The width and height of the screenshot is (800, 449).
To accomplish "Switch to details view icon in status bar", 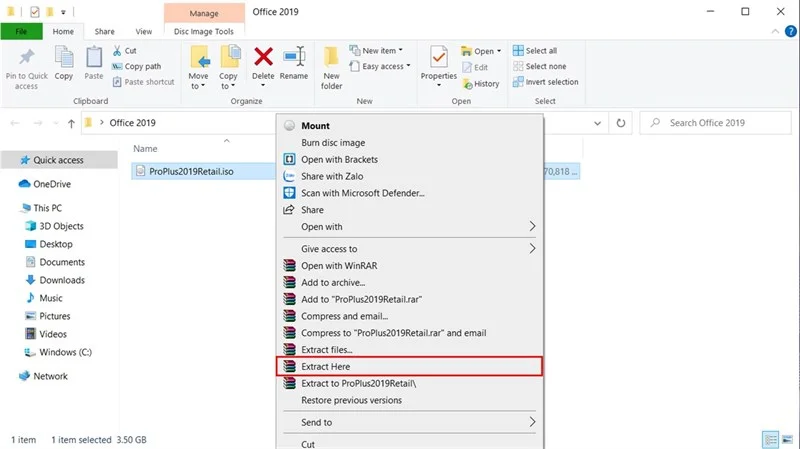I will coord(770,439).
